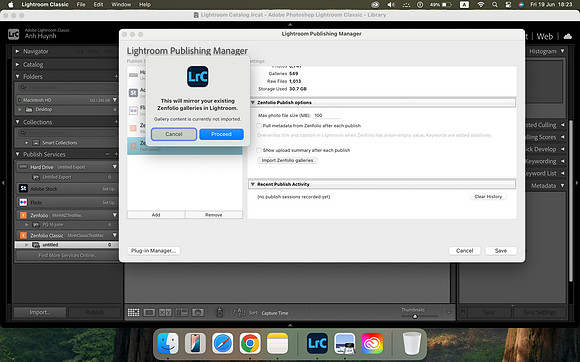The image size is (580, 362).
Task: Expand the Desktop folder
Action: tap(20, 109)
